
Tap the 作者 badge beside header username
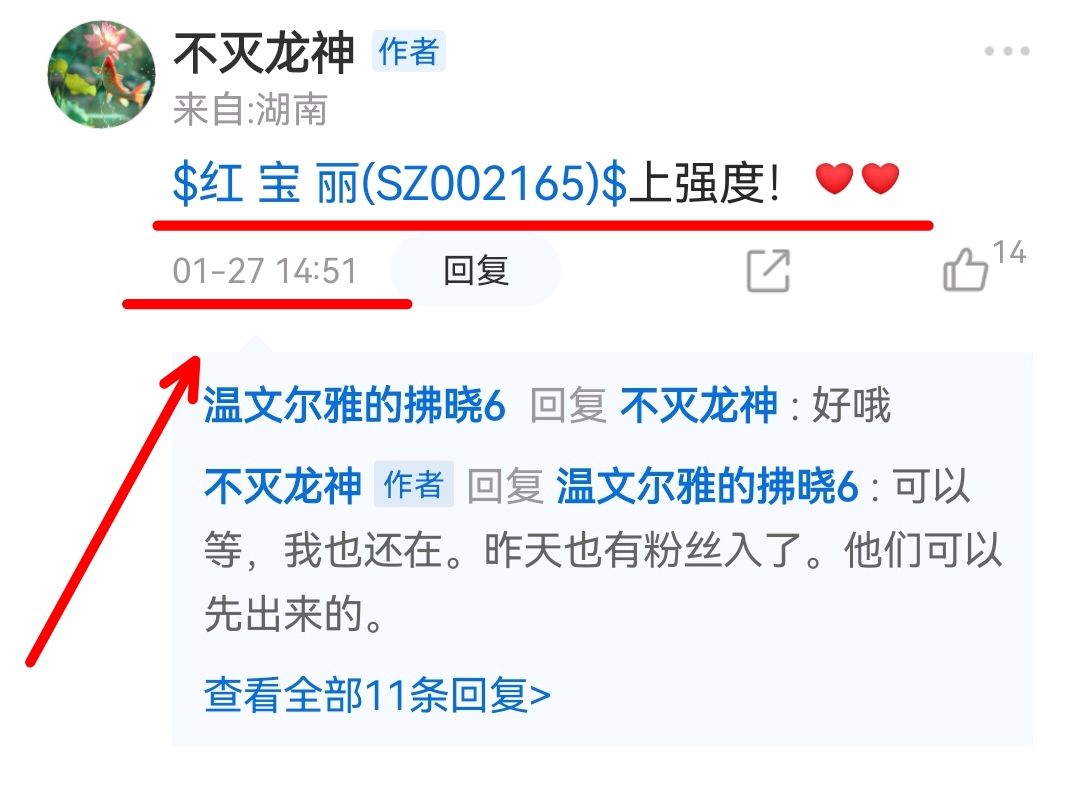409,51
